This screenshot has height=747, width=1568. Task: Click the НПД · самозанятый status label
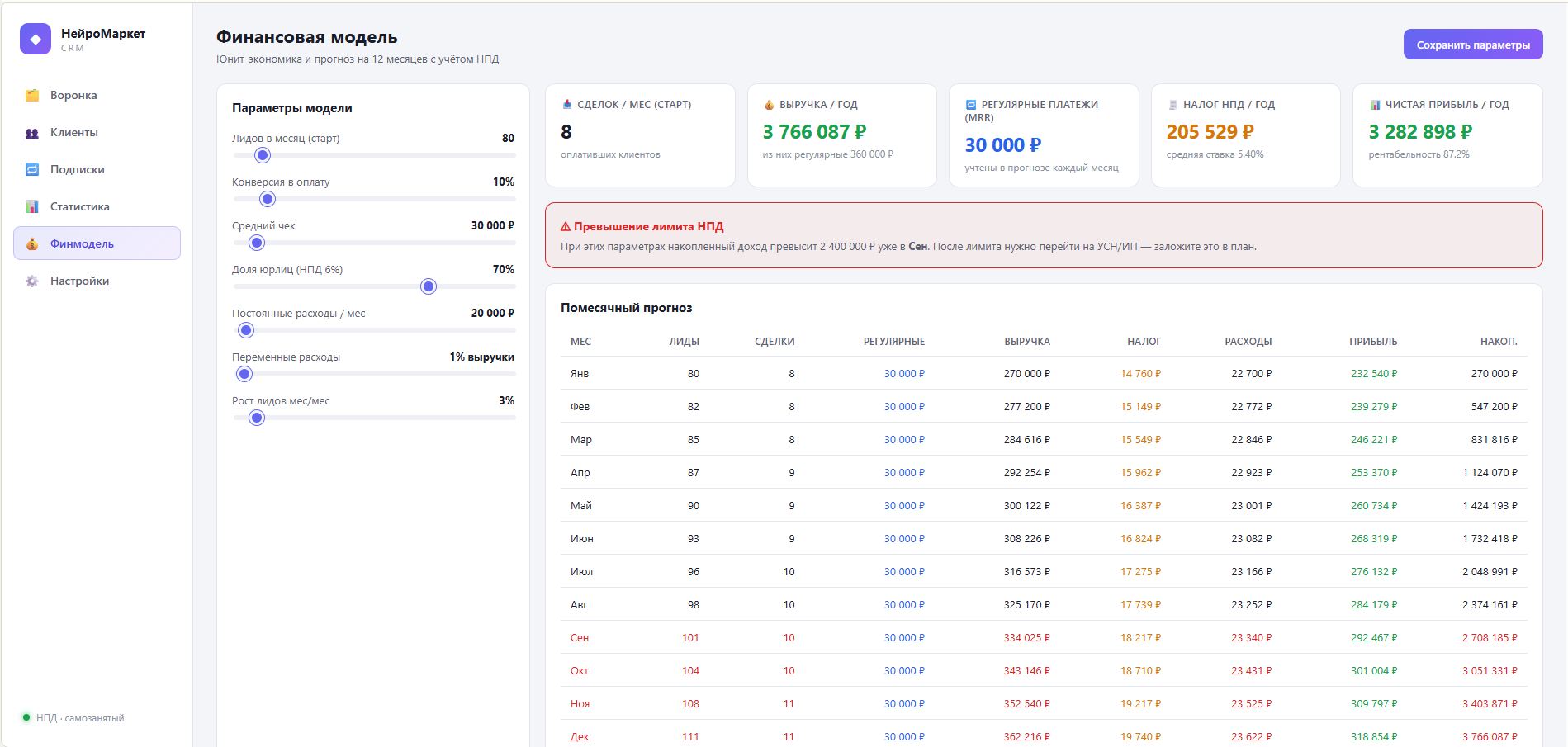pyautogui.click(x=80, y=717)
